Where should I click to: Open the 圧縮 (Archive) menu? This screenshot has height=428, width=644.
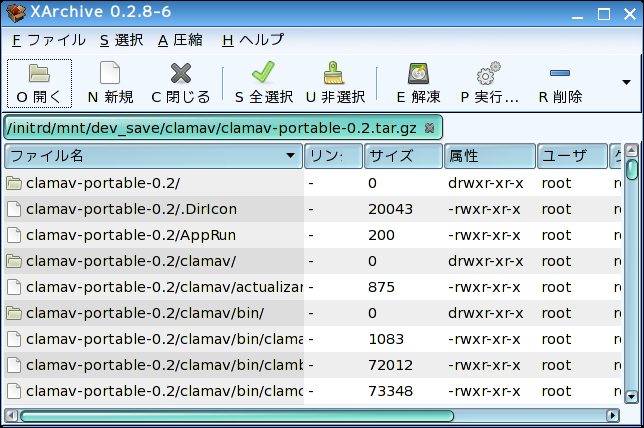pos(180,40)
